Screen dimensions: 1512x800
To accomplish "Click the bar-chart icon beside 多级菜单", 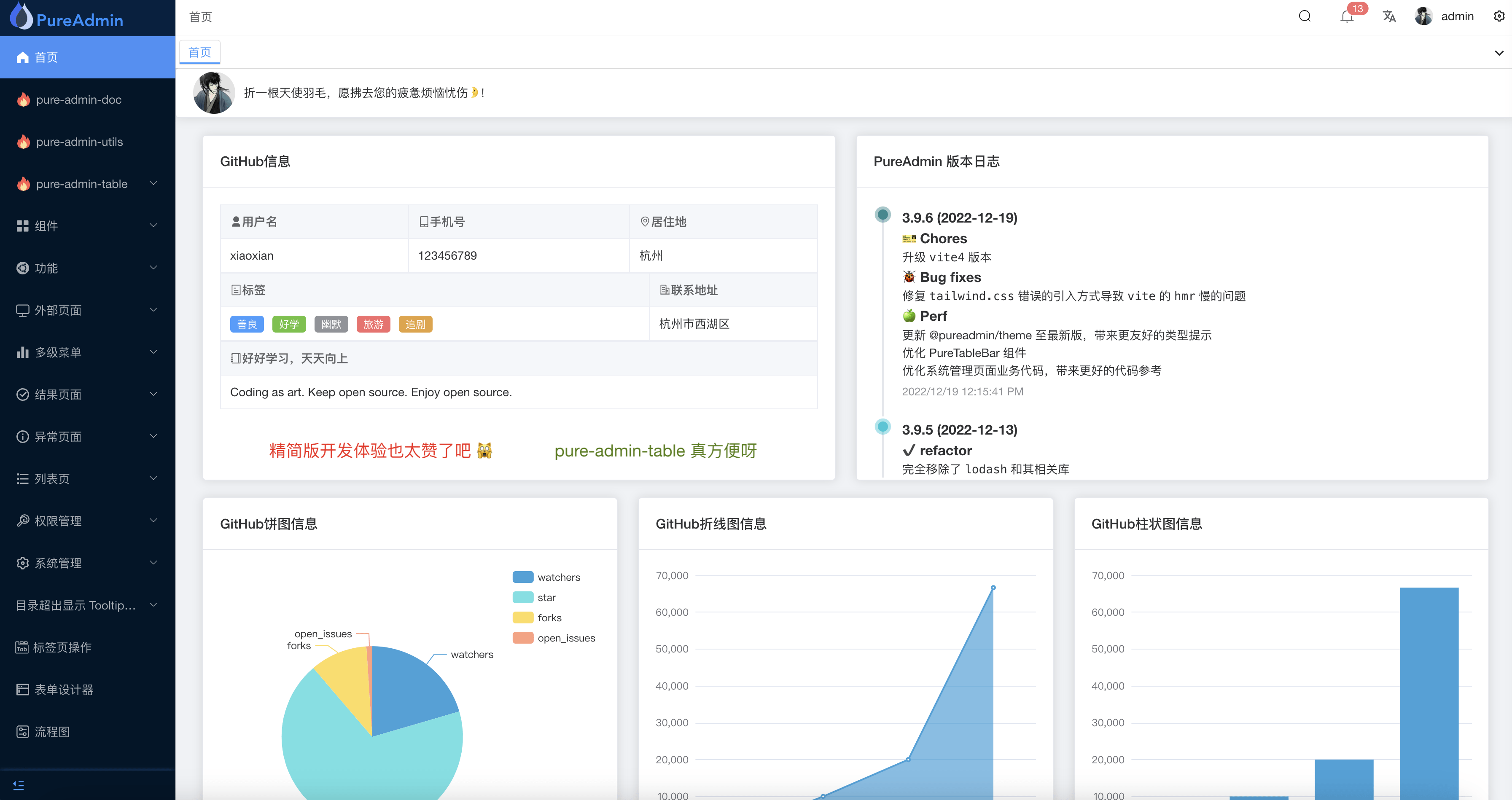I will (22, 352).
